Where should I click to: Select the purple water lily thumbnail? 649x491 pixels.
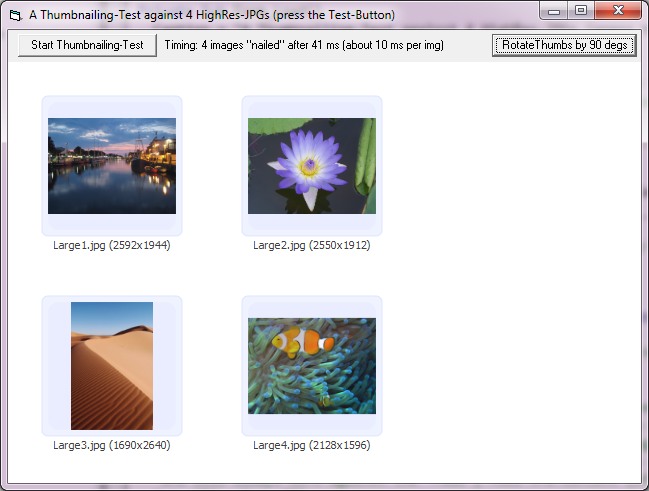coord(312,165)
